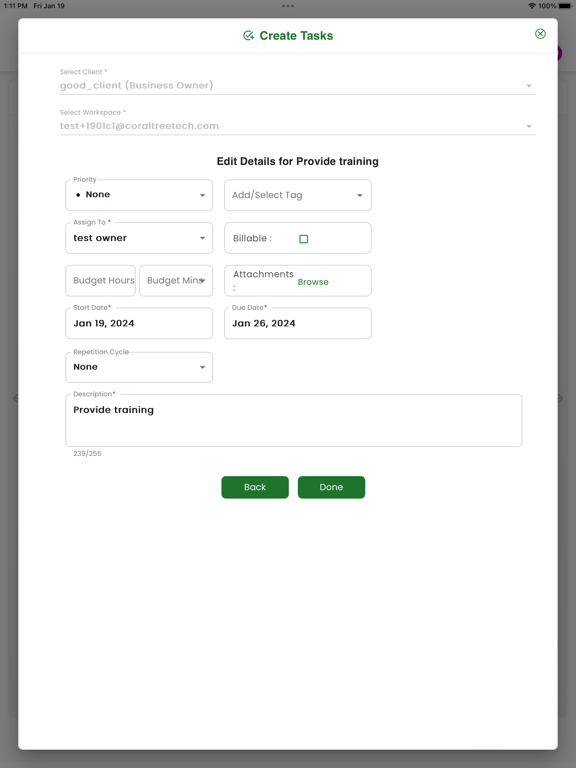Image resolution: width=576 pixels, height=768 pixels.
Task: Toggle the Billable checkbox
Action: [304, 239]
